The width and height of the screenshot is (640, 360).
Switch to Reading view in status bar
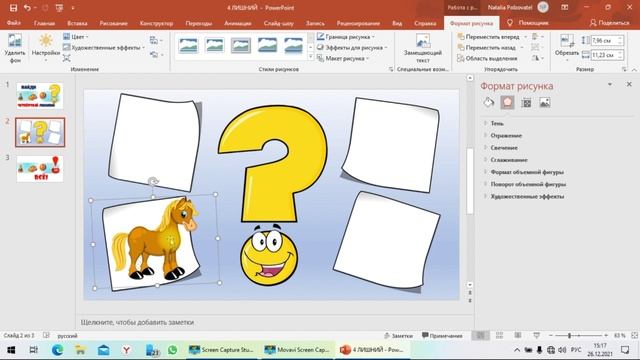pyautogui.click(x=518, y=336)
